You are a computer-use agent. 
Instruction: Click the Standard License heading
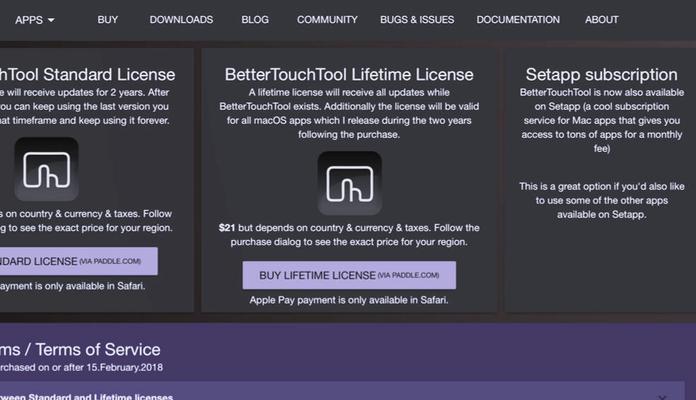(87, 75)
